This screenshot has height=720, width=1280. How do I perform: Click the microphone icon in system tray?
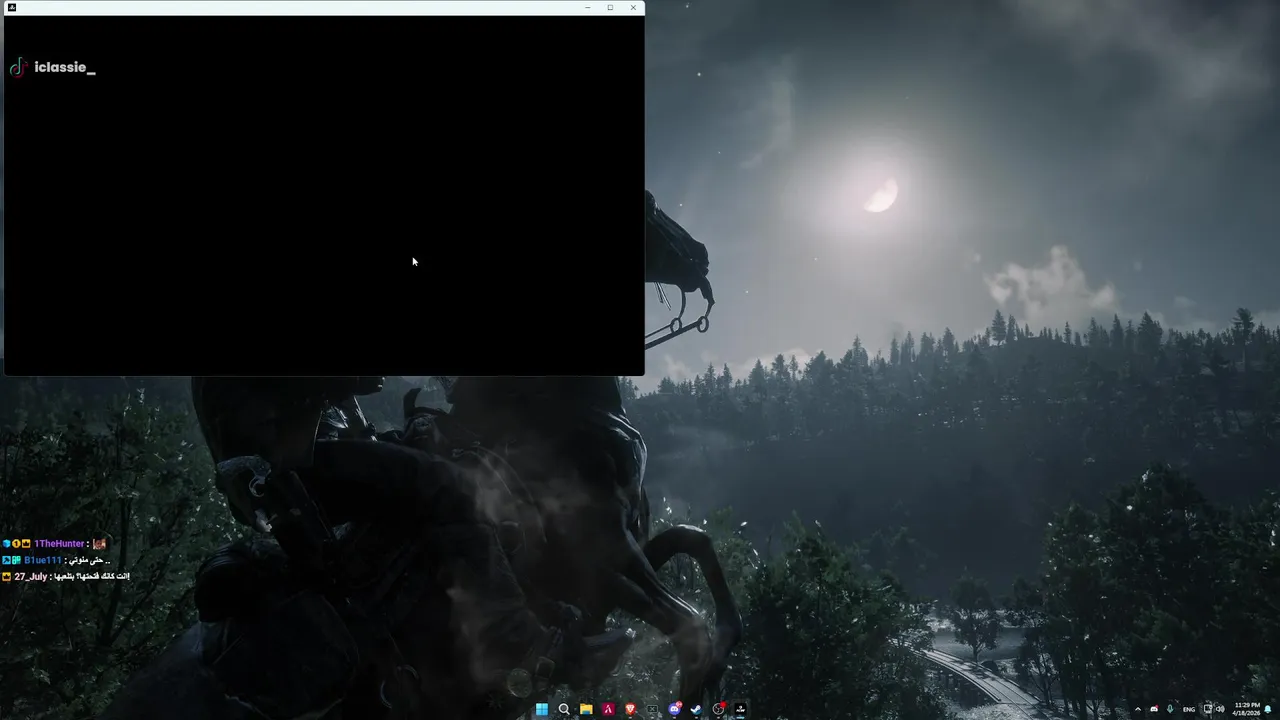tap(1170, 709)
